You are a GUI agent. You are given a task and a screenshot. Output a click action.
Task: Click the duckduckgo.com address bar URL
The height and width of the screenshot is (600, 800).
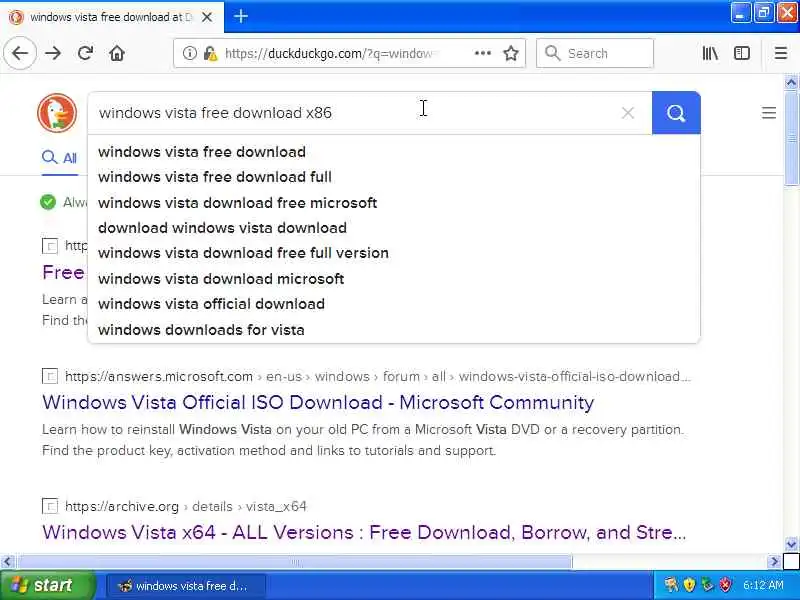[330, 53]
